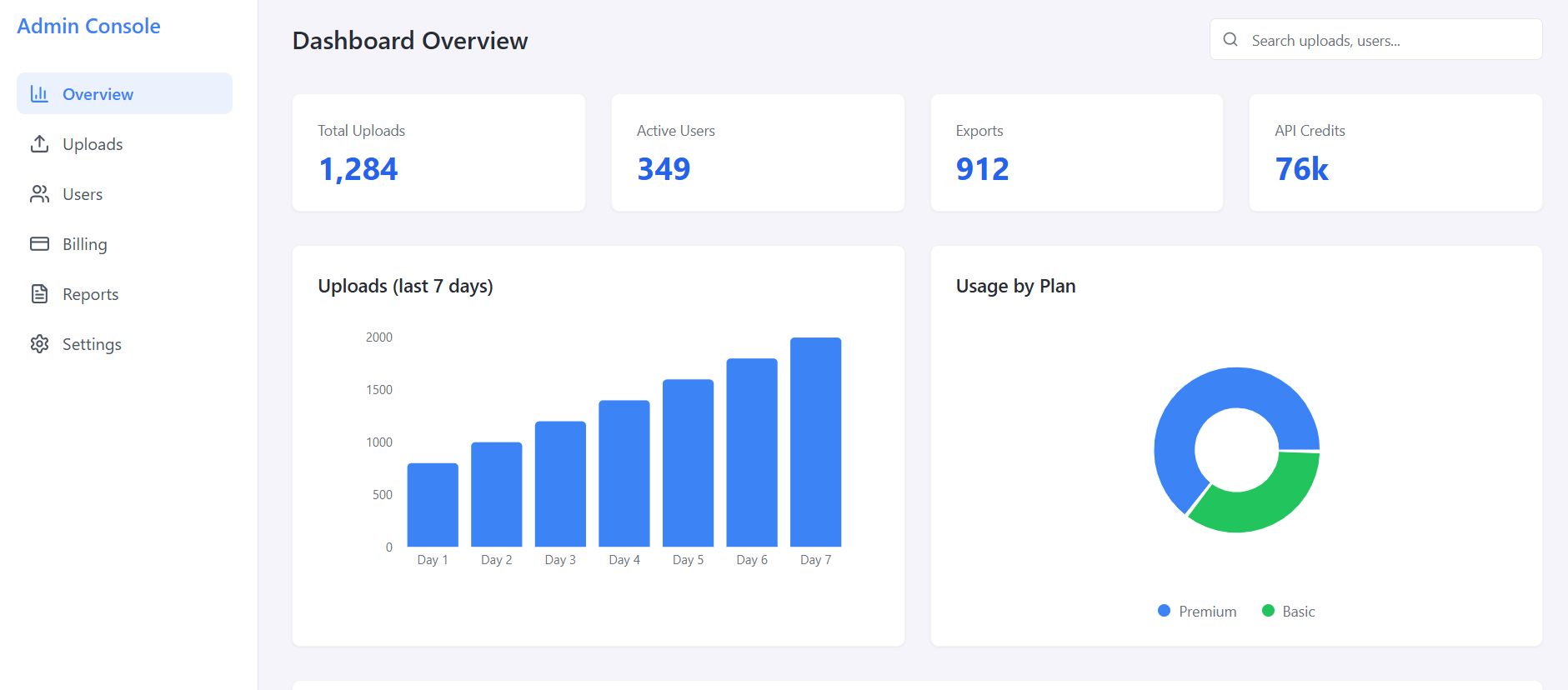Click the magnifier icon in search box
The image size is (1568, 690).
coord(1230,40)
